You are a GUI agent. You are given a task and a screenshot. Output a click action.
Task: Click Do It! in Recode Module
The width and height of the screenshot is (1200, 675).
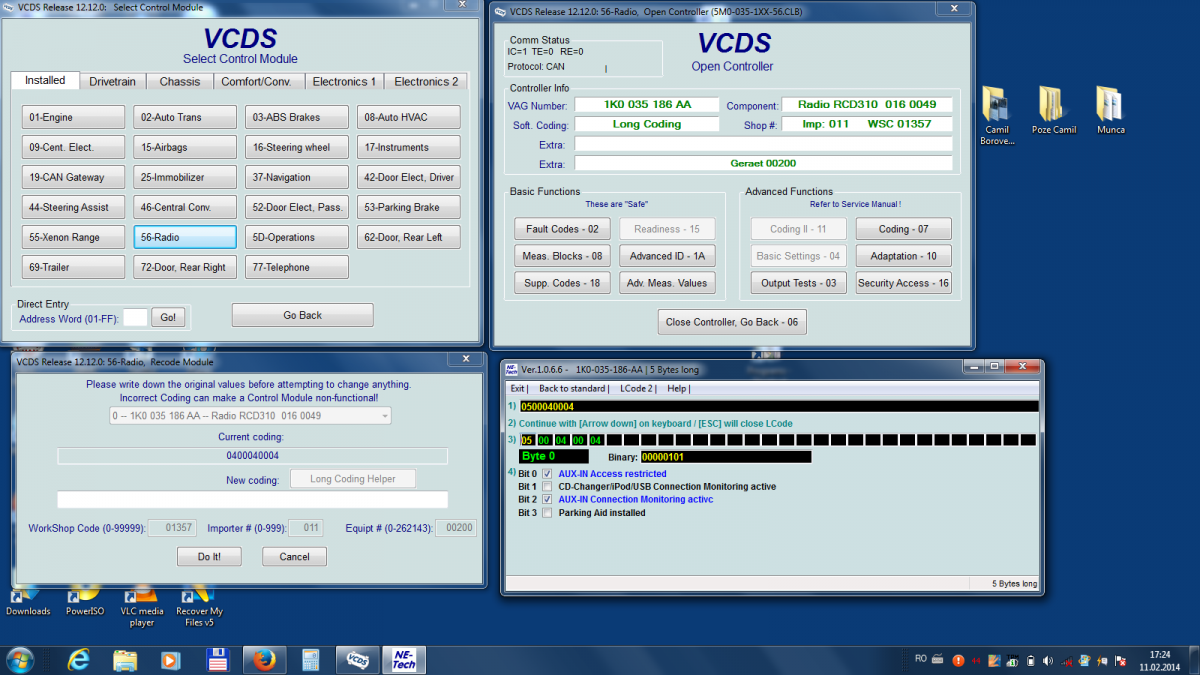pos(209,556)
